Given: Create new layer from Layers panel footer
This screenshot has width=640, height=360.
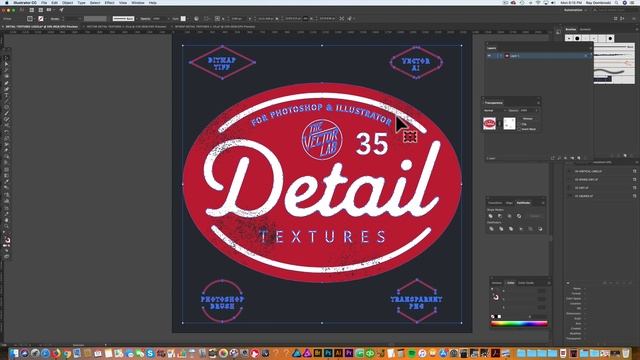Looking at the screenshot, I should point(579,158).
